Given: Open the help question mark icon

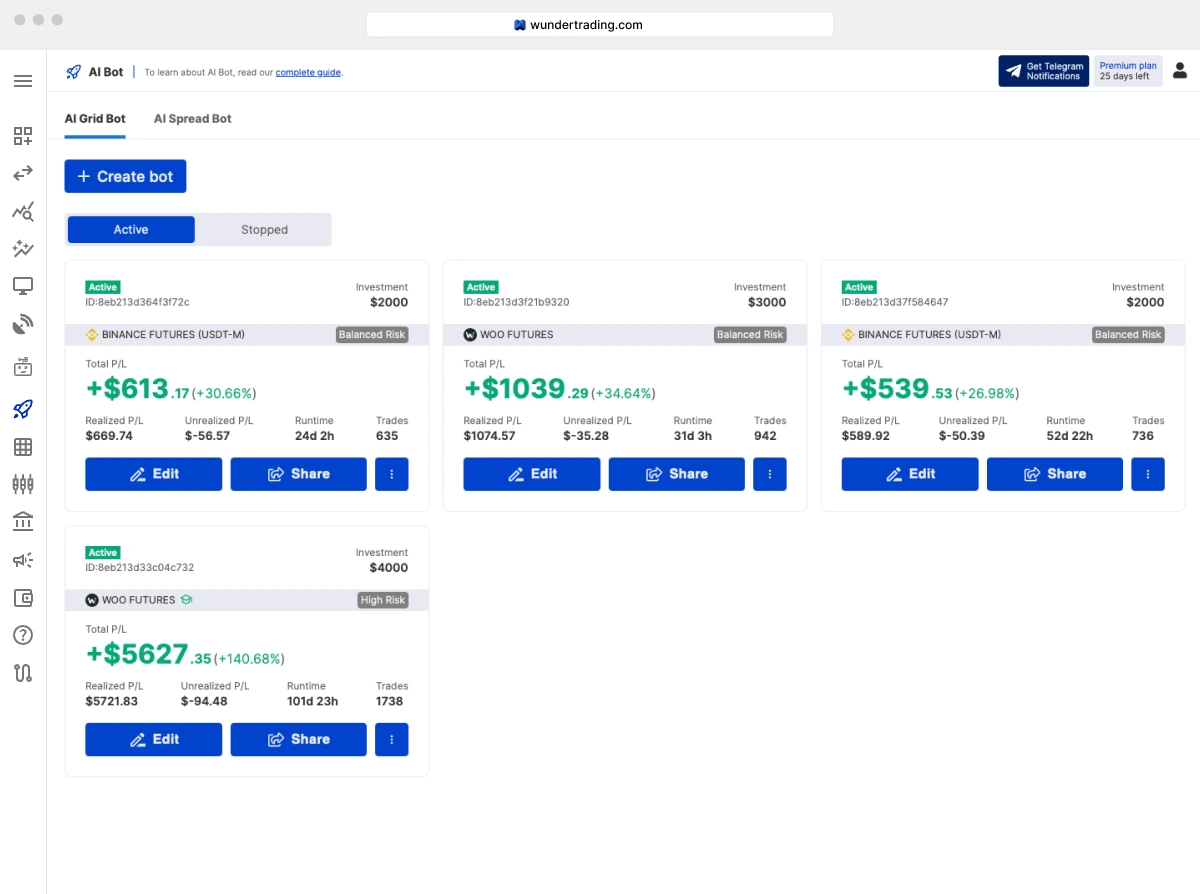Looking at the screenshot, I should coord(23,634).
